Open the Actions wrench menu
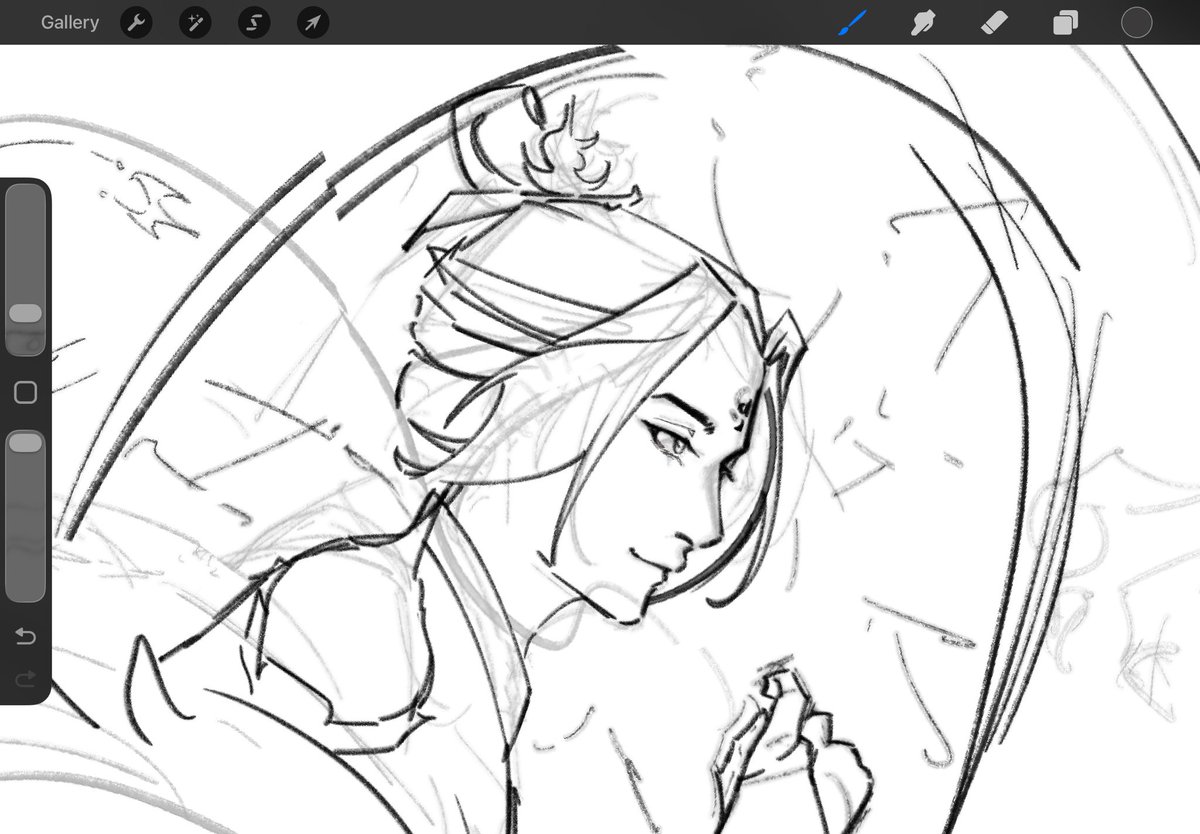The height and width of the screenshot is (834, 1200). pyautogui.click(x=136, y=22)
